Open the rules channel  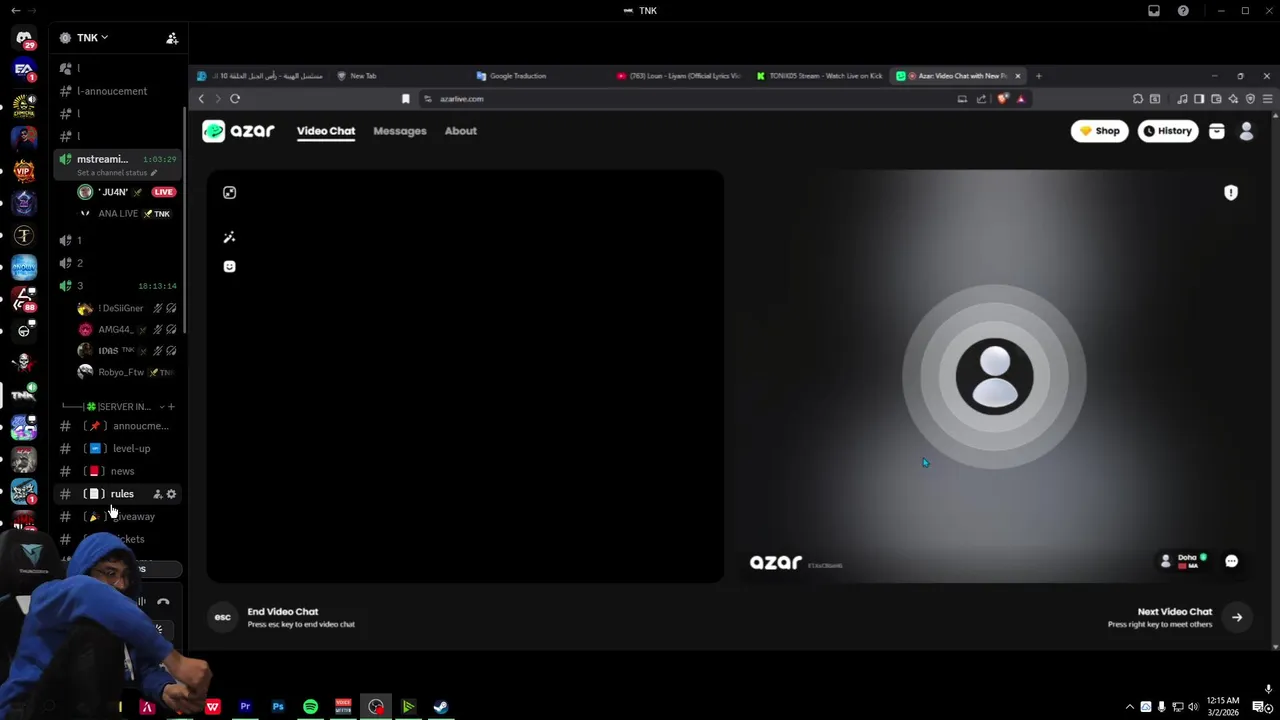click(118, 494)
